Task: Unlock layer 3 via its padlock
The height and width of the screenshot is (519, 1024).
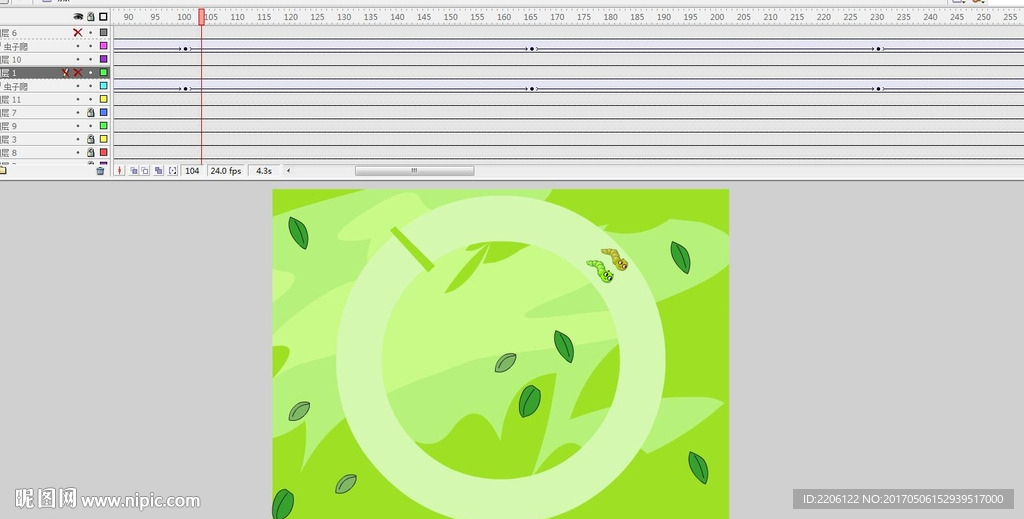Action: [x=91, y=139]
